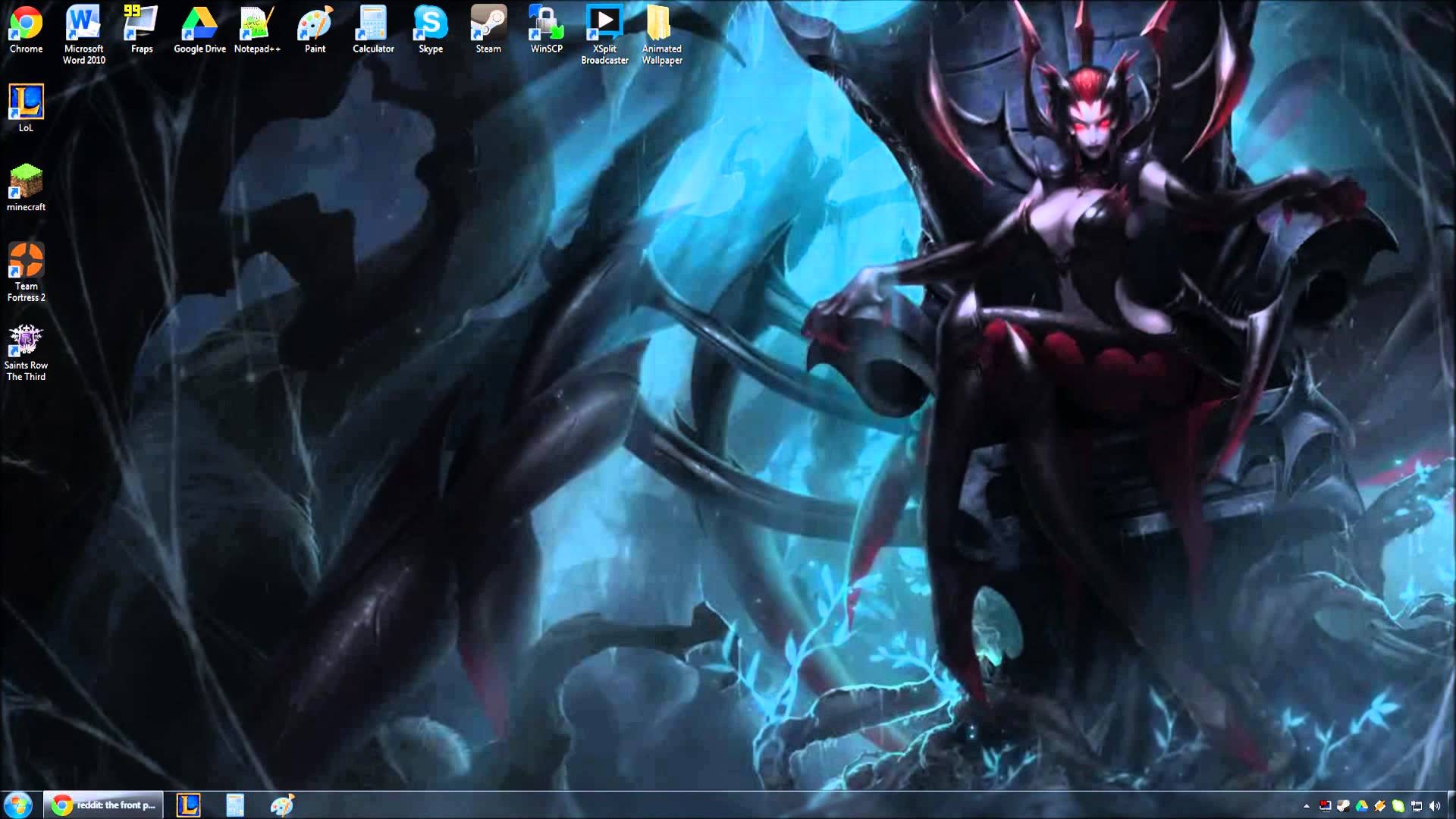Open Google Drive from the desktop

(x=199, y=23)
